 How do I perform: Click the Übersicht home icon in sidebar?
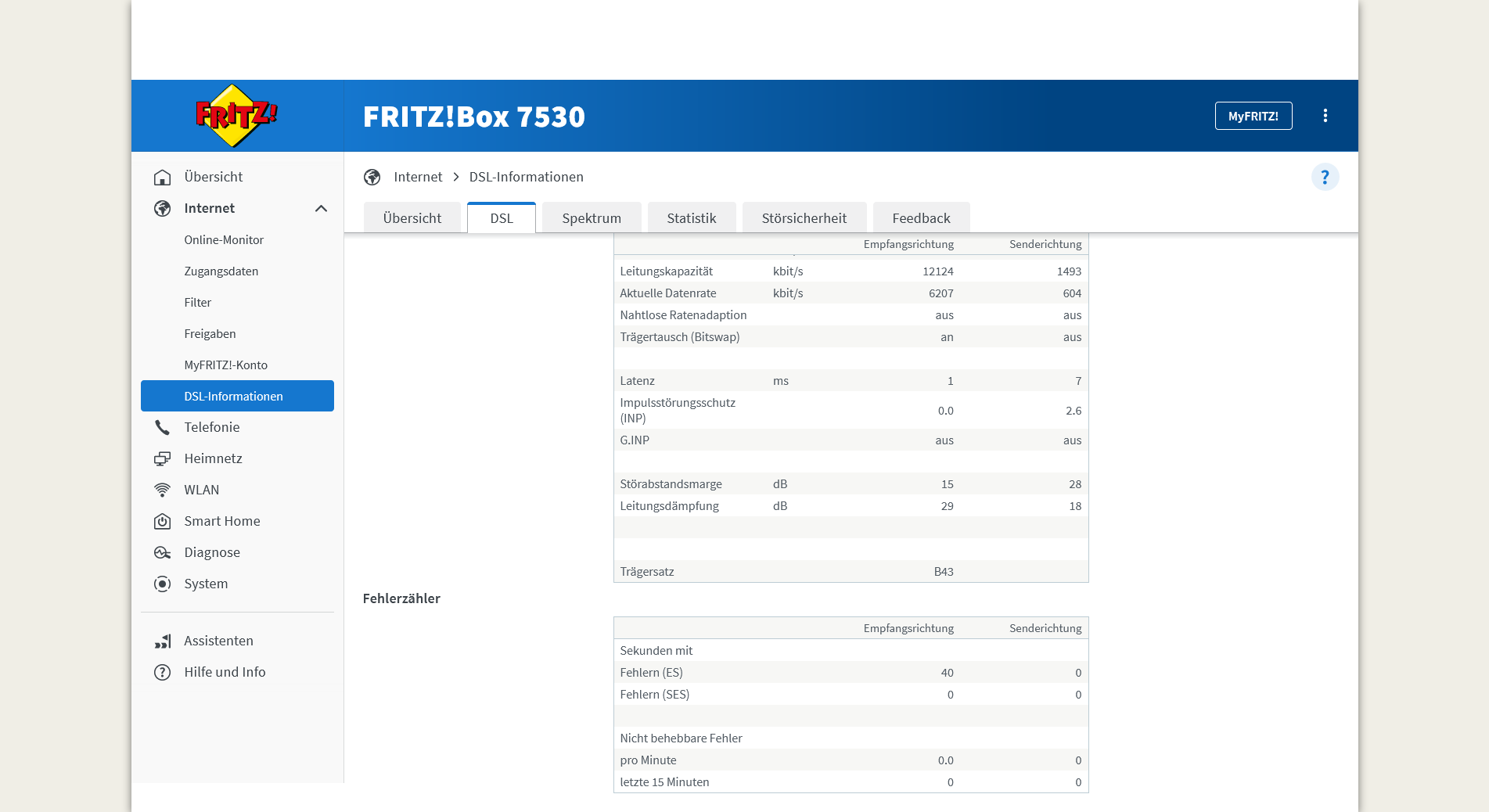tap(163, 178)
